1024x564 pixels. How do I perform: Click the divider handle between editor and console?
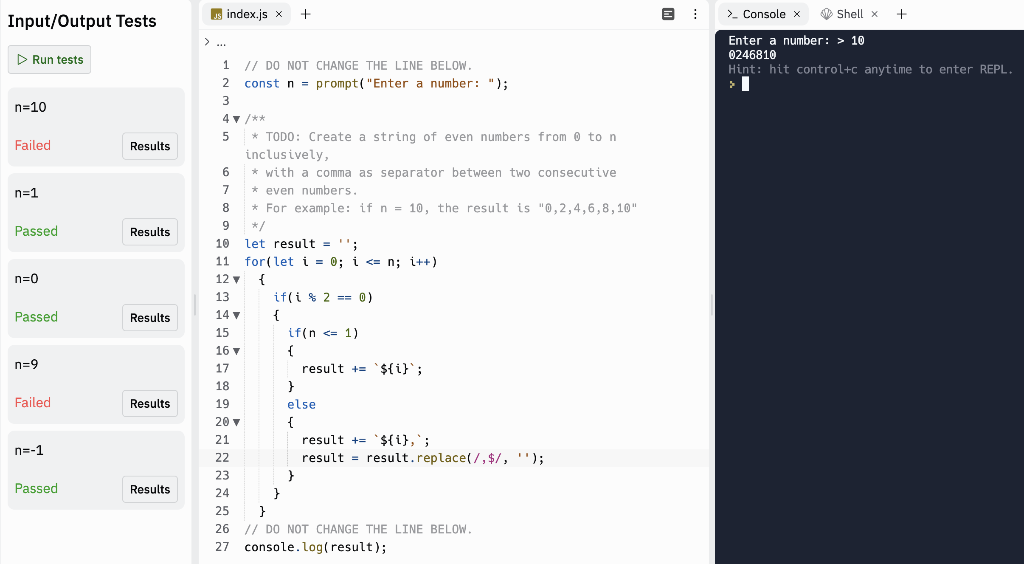tap(711, 305)
